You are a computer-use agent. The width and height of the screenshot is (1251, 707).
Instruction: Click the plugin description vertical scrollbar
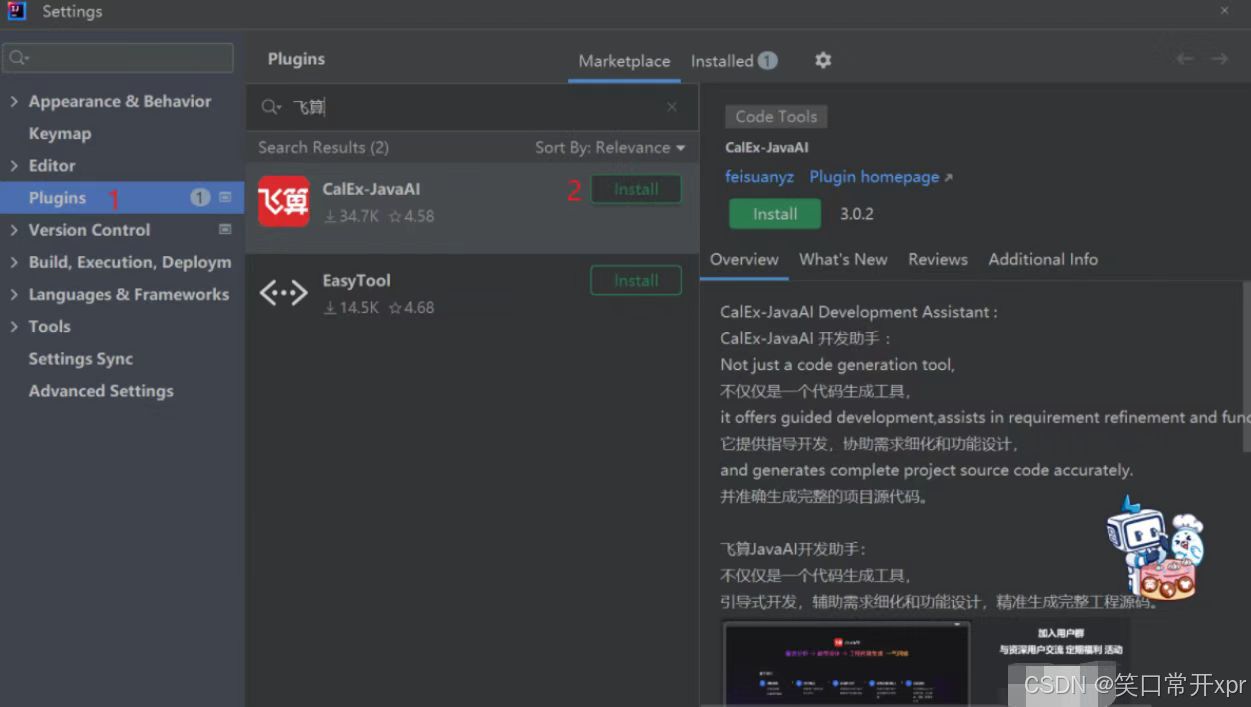1246,366
